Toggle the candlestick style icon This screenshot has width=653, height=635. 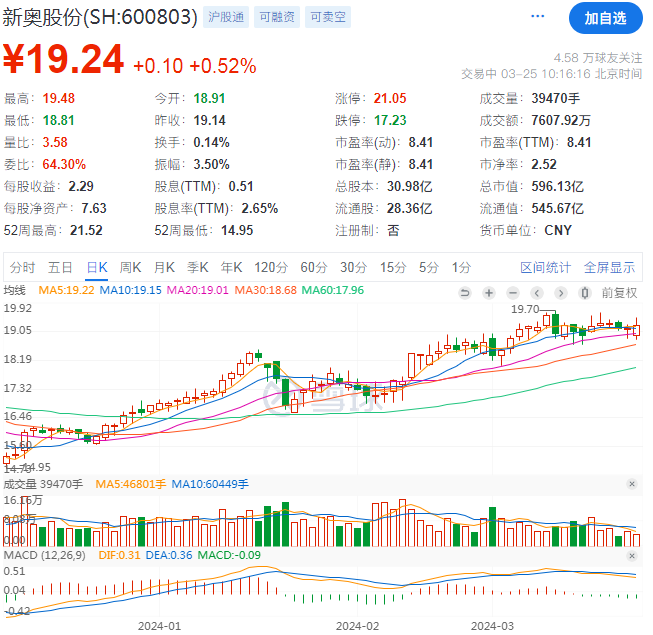click(x=585, y=293)
